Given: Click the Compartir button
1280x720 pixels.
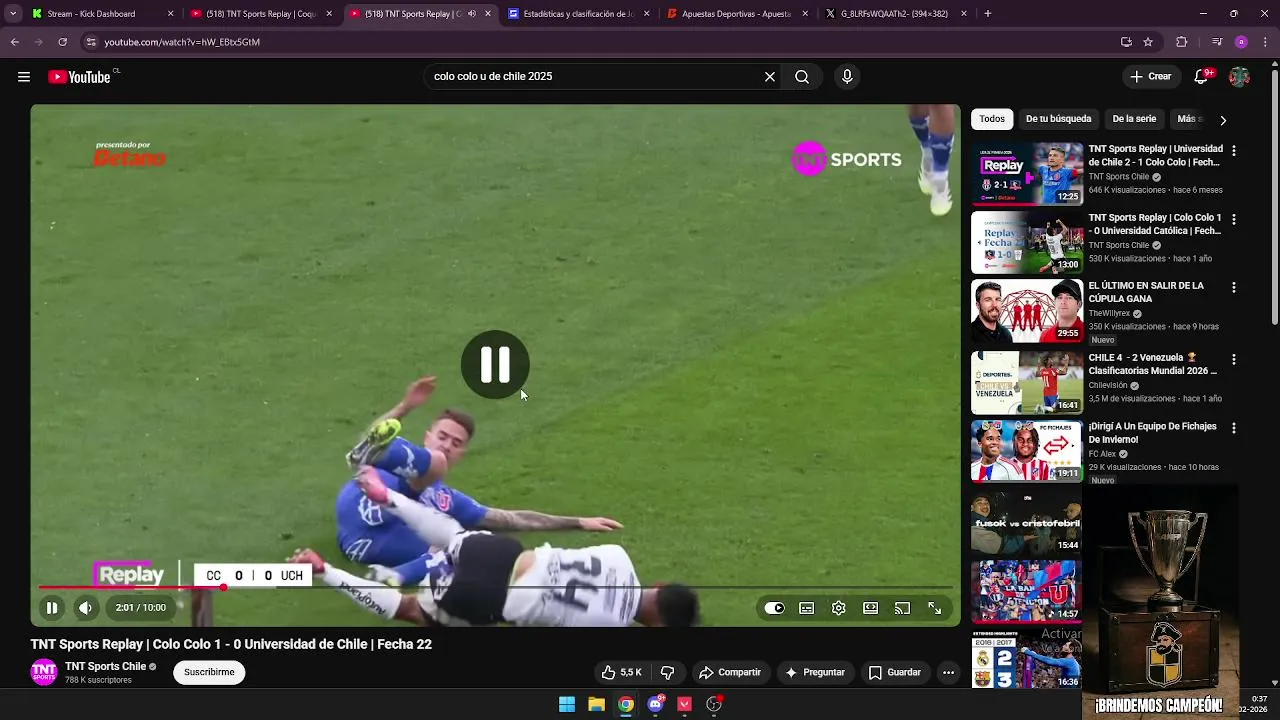Looking at the screenshot, I should pyautogui.click(x=730, y=672).
